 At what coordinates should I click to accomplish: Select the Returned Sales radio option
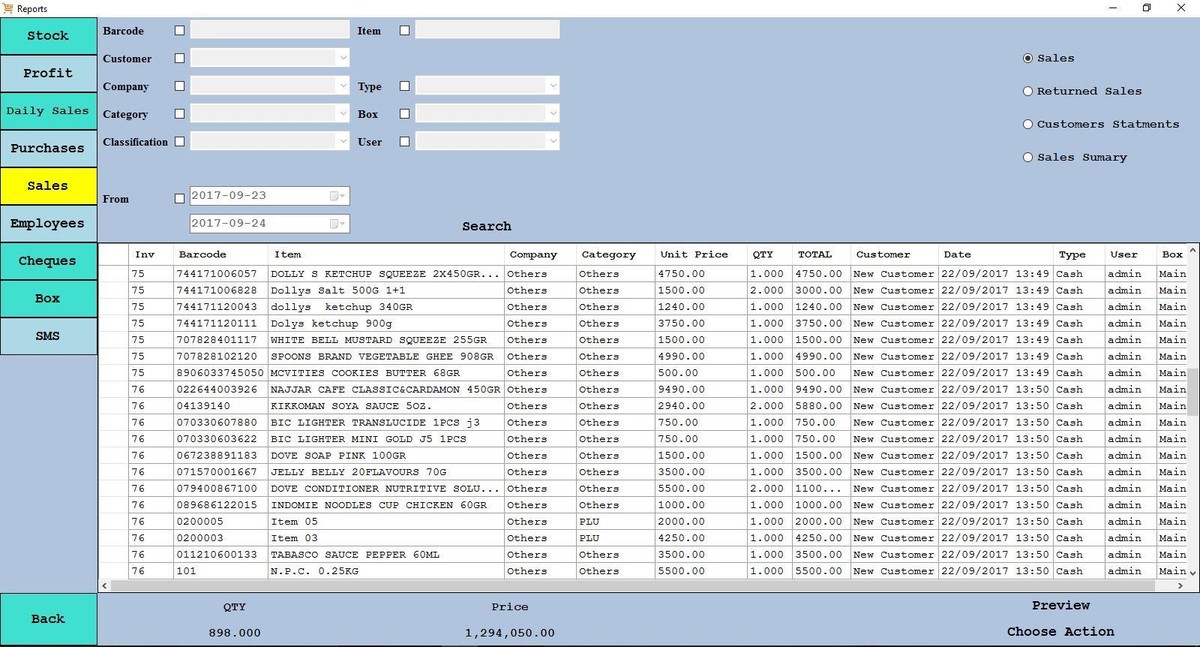pos(1028,91)
